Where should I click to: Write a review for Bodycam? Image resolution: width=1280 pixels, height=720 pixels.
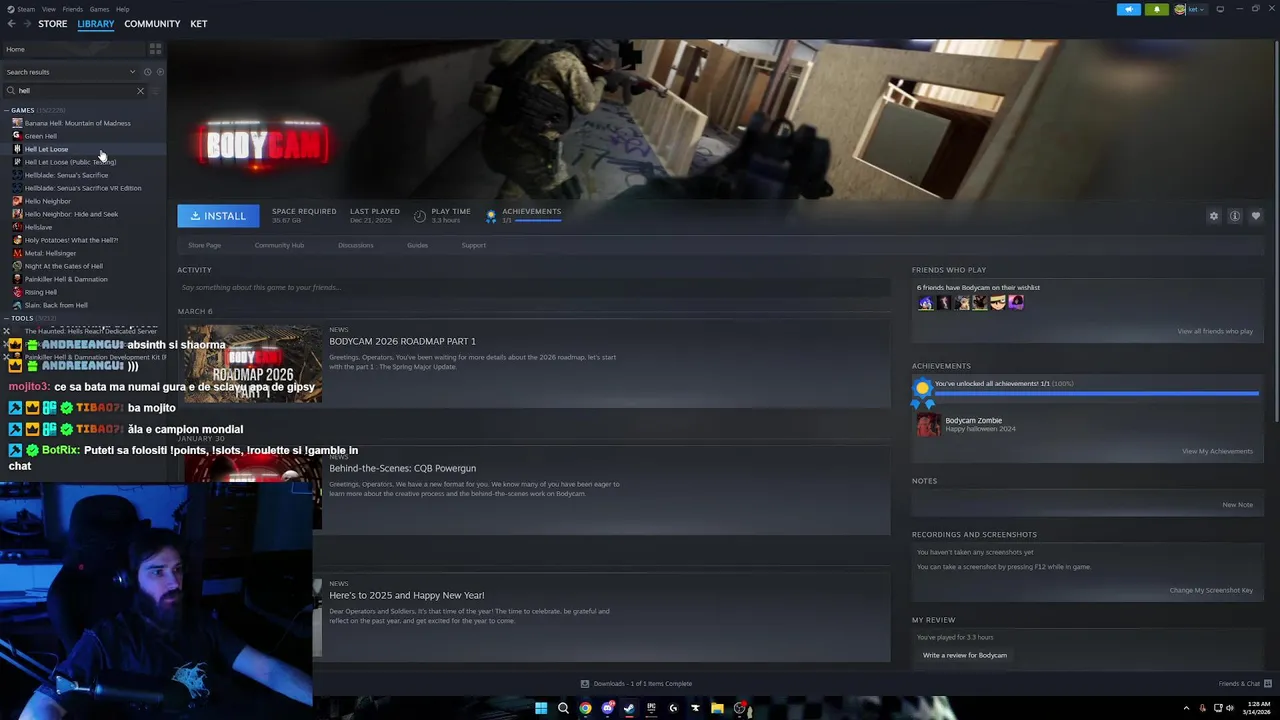tap(965, 655)
